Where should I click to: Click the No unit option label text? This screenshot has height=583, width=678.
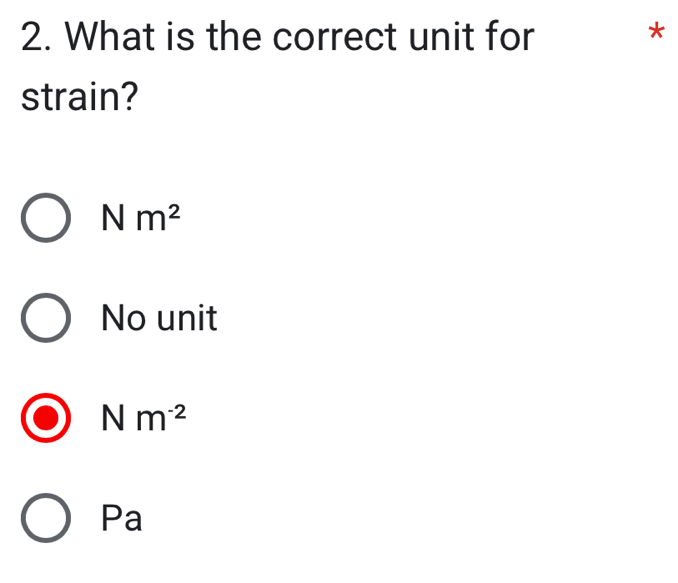(x=159, y=319)
